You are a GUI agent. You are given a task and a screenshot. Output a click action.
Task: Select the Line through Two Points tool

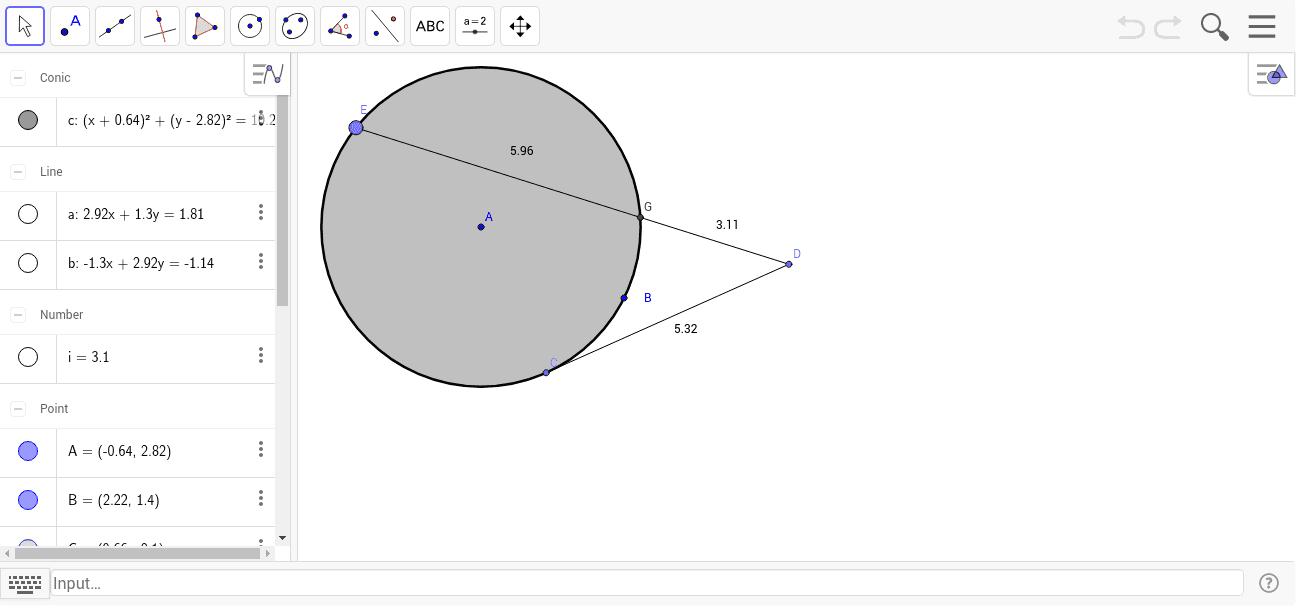114,25
